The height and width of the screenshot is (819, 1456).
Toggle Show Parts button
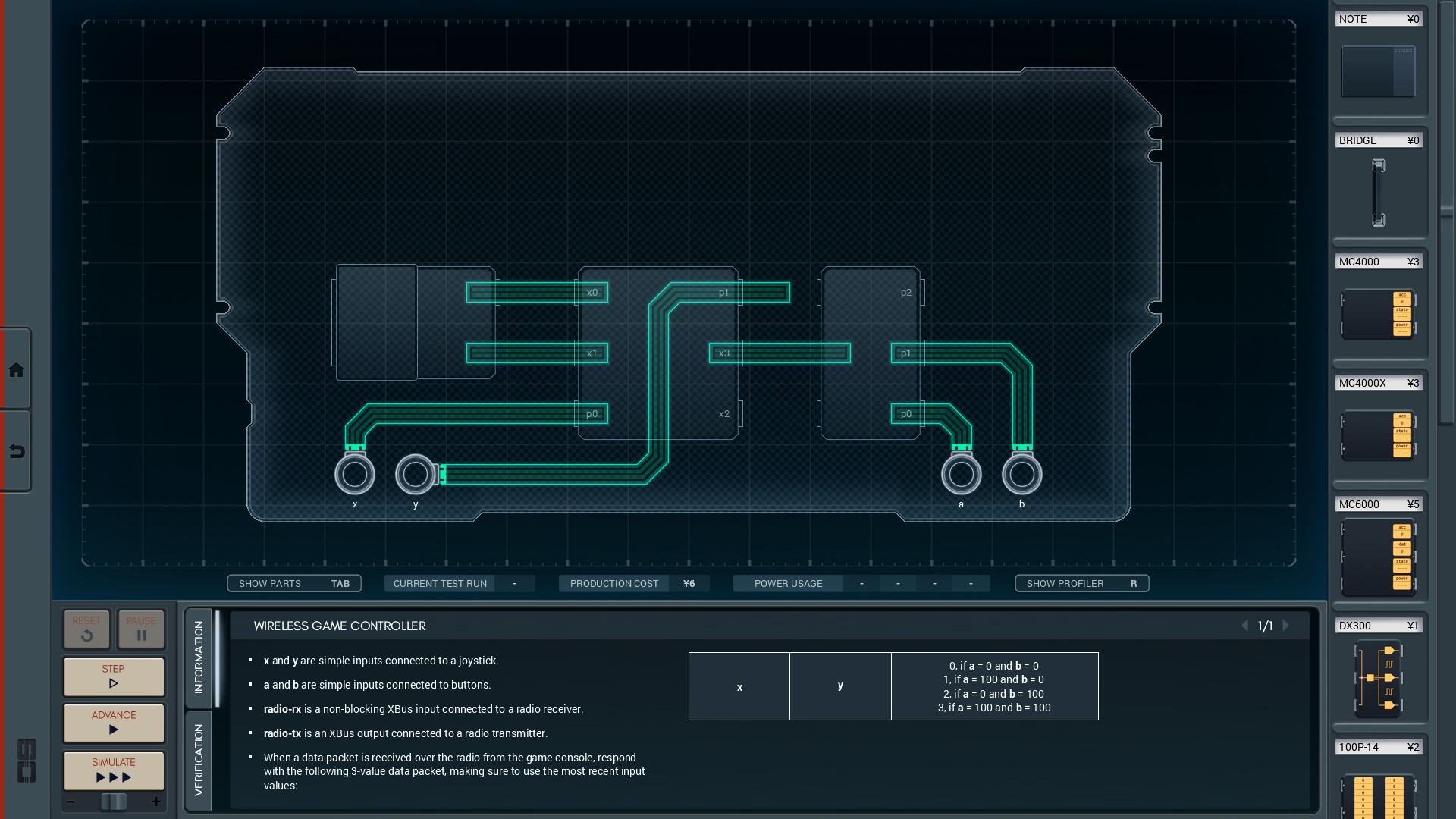point(294,583)
